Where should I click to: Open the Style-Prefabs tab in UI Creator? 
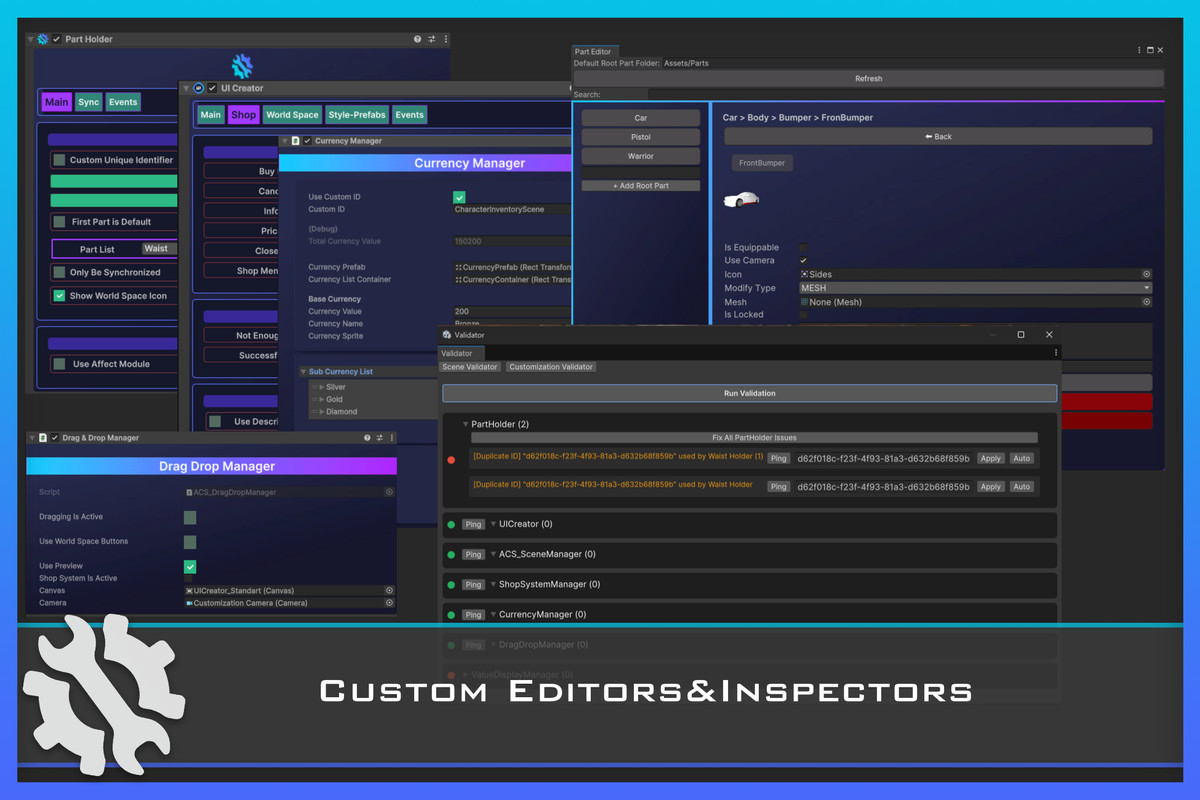(357, 115)
